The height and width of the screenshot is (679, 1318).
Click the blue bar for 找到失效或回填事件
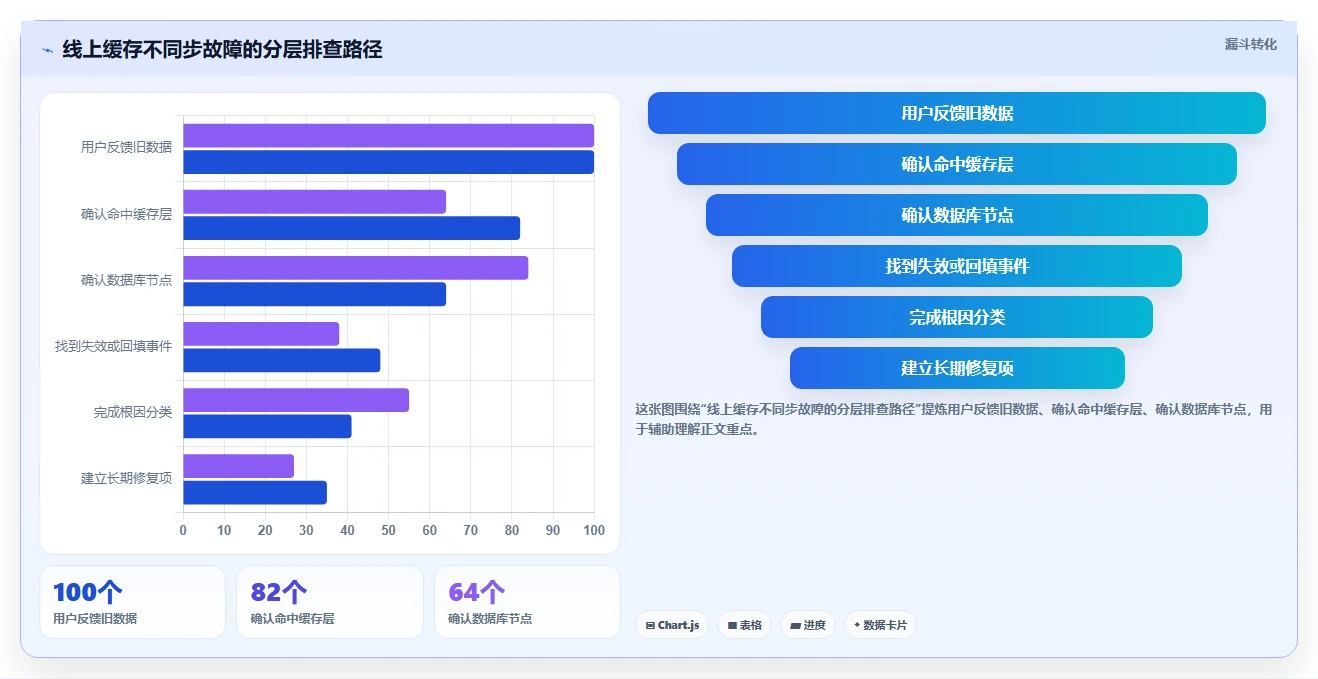[x=281, y=360]
